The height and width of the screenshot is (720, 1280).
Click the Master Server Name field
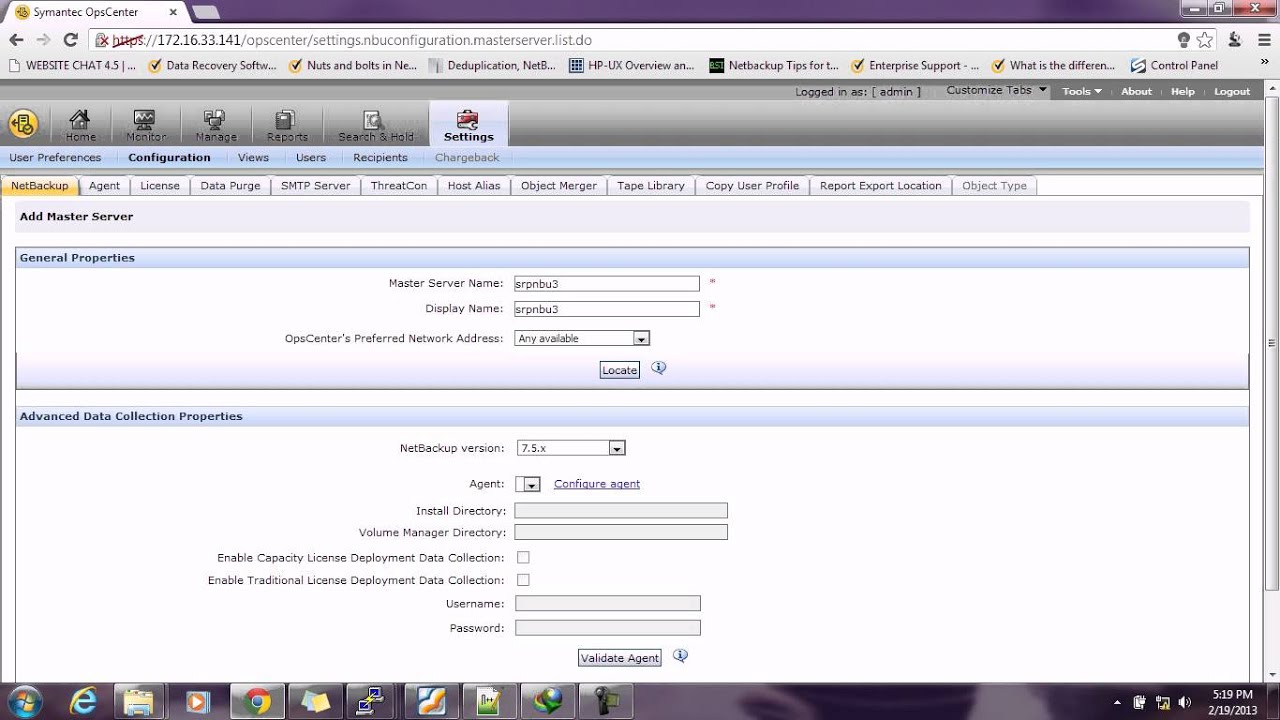pyautogui.click(x=607, y=284)
